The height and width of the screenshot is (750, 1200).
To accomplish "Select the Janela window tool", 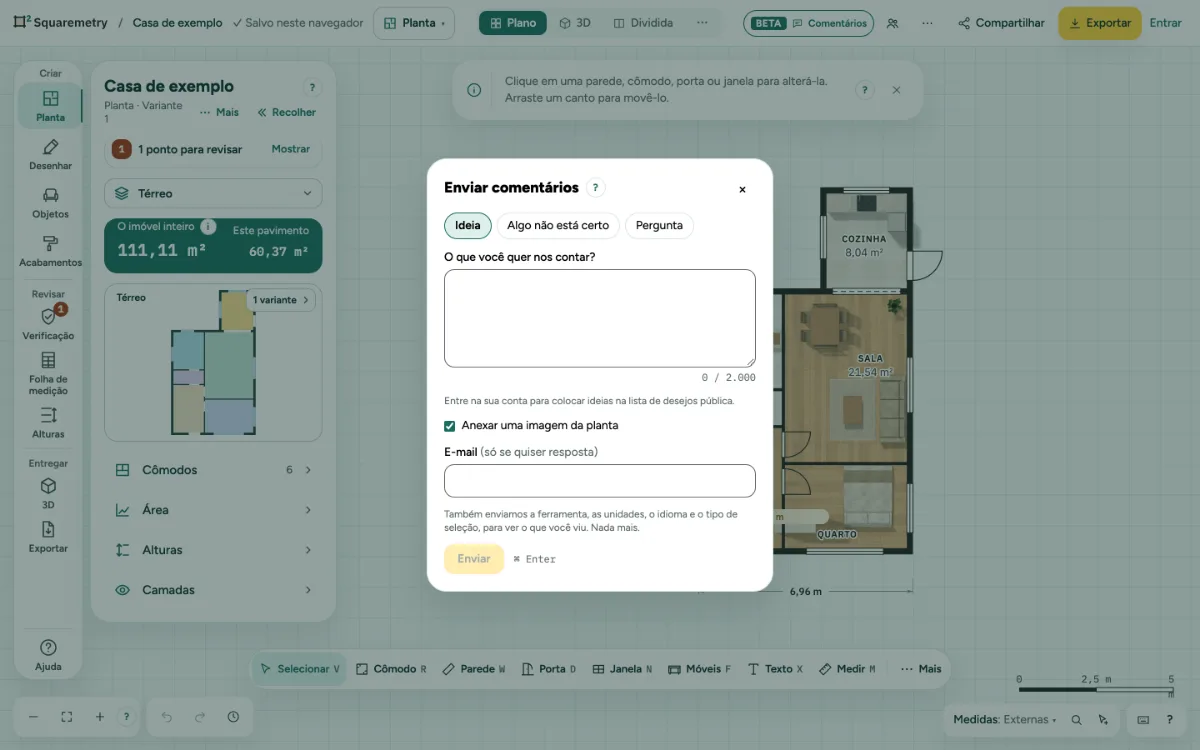I will click(622, 669).
